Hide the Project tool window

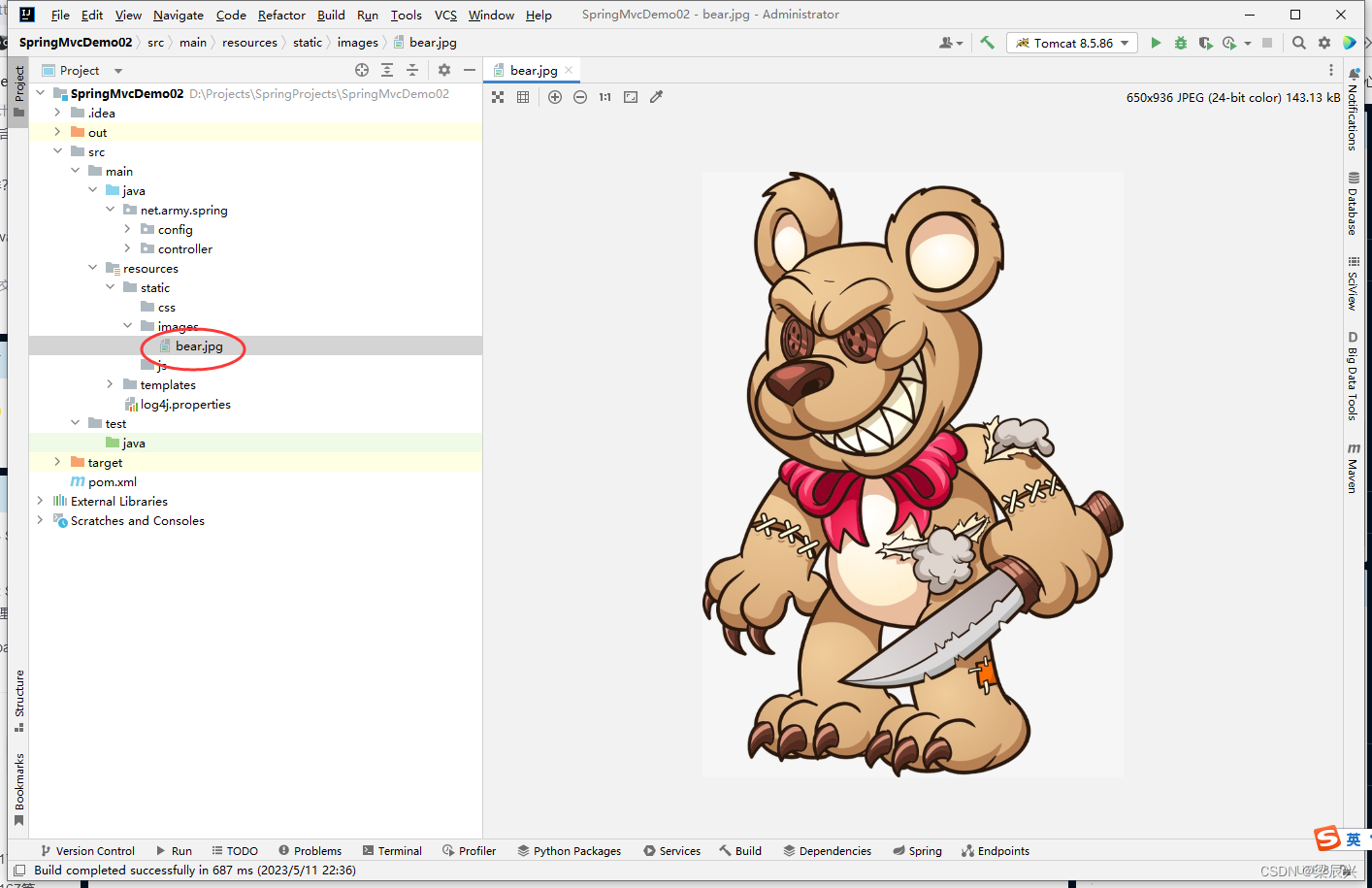pos(470,70)
